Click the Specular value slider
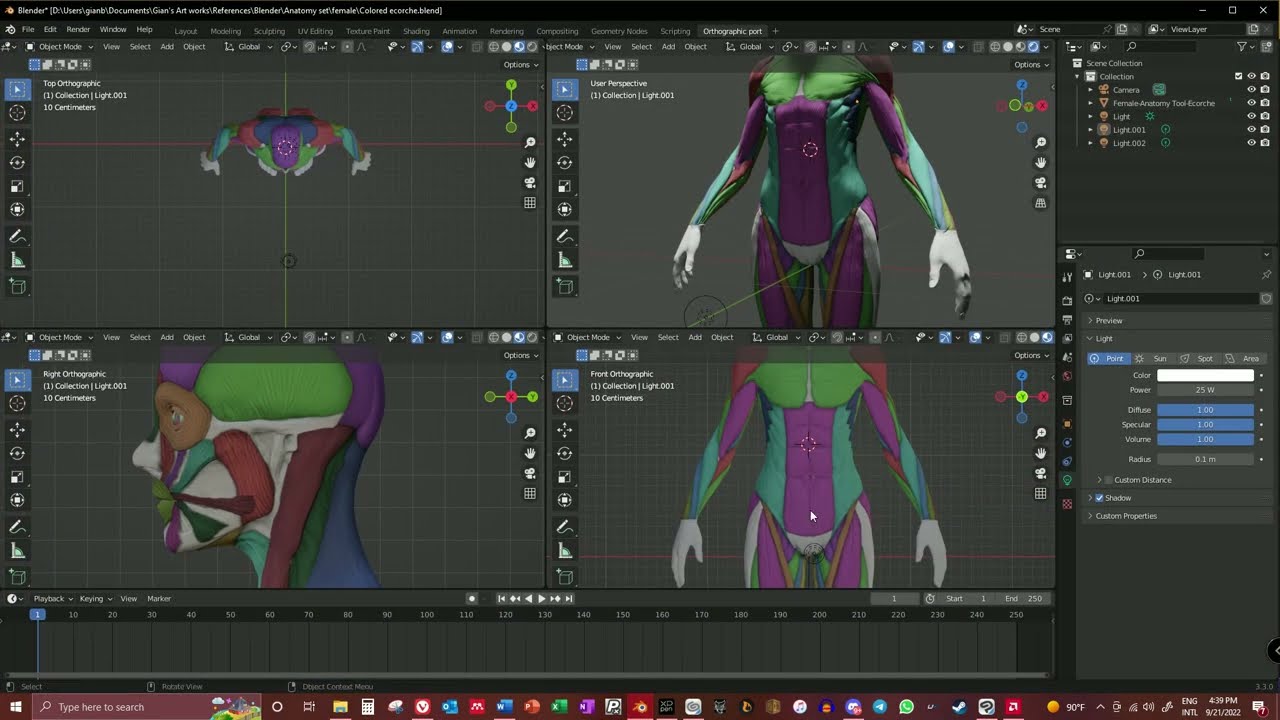 (1205, 425)
